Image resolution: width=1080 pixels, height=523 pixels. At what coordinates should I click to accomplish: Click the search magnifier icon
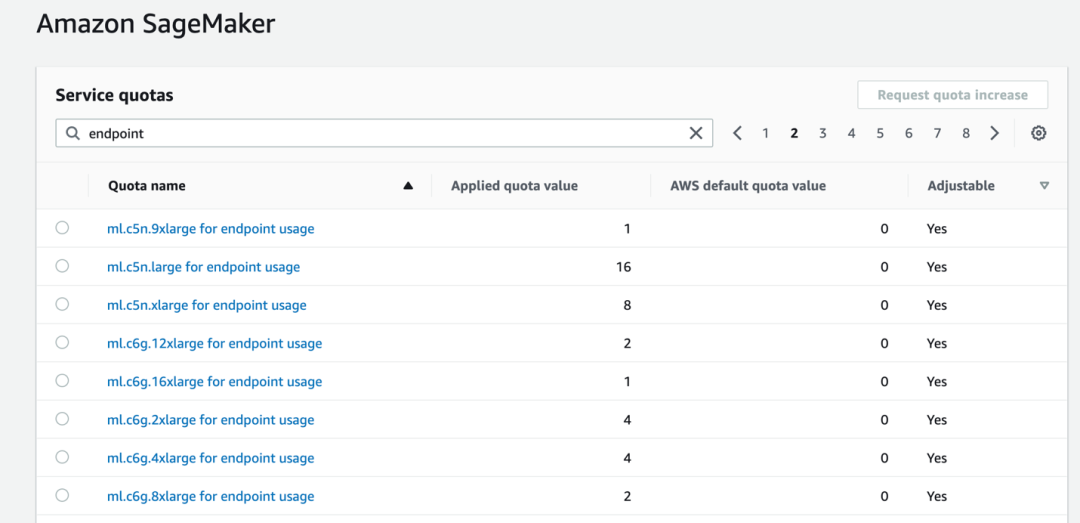click(x=73, y=133)
